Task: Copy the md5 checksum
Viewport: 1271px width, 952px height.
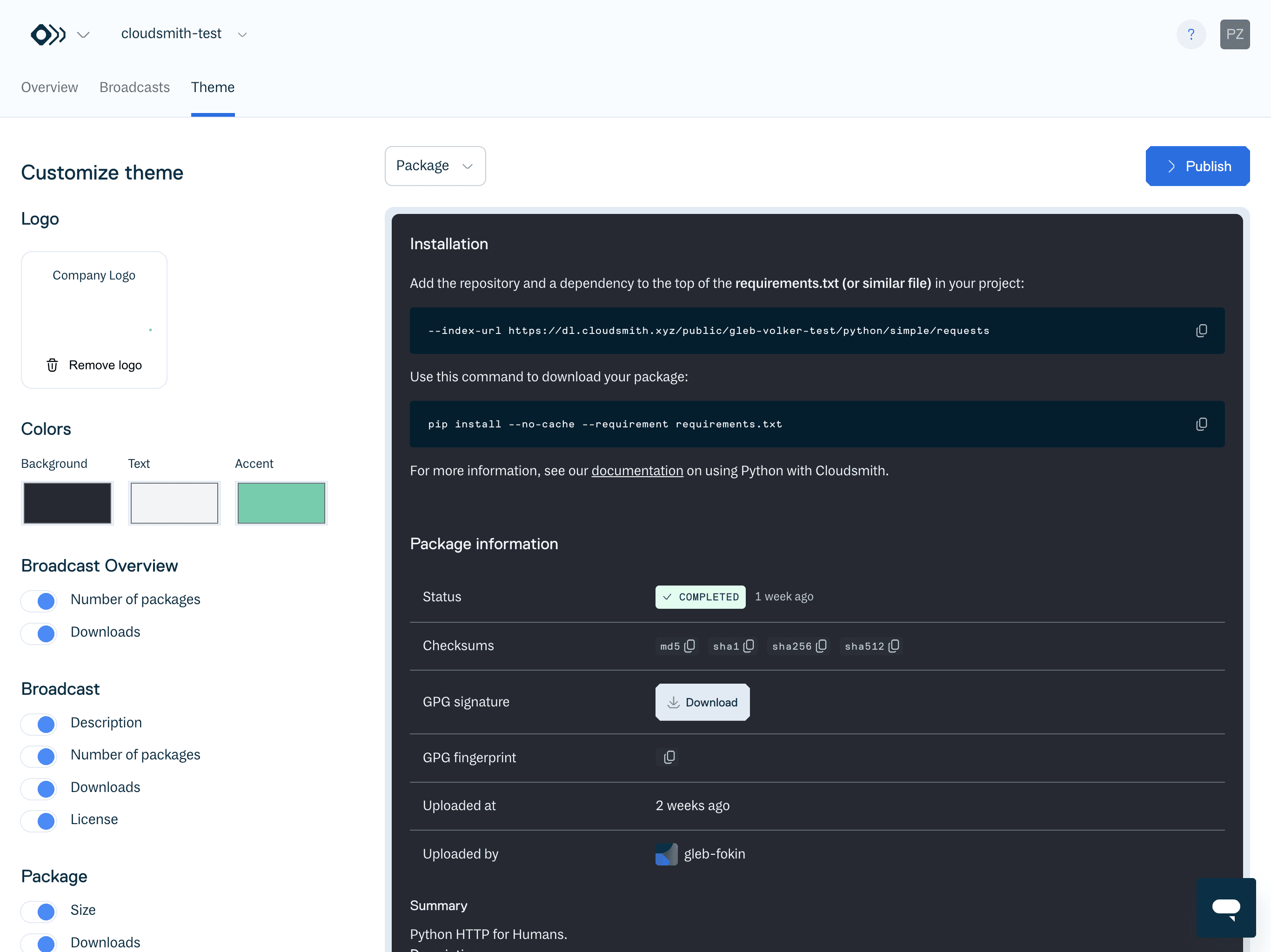Action: pyautogui.click(x=689, y=646)
